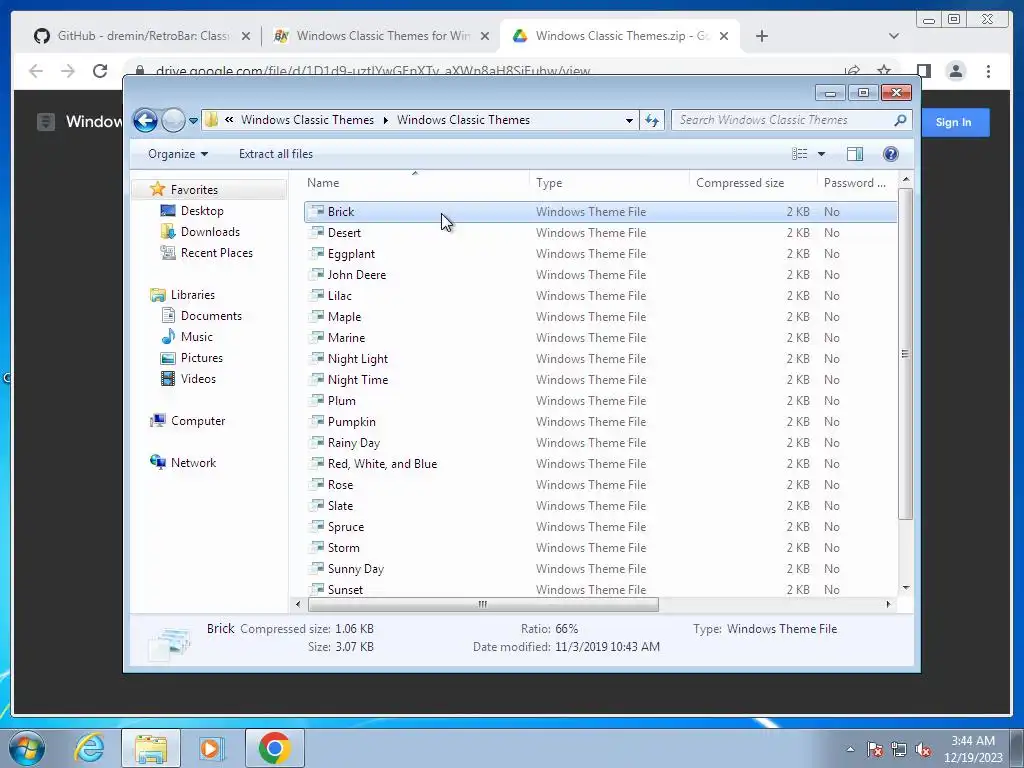The width and height of the screenshot is (1024, 768).
Task: Select the Rose file name
Action: click(340, 485)
